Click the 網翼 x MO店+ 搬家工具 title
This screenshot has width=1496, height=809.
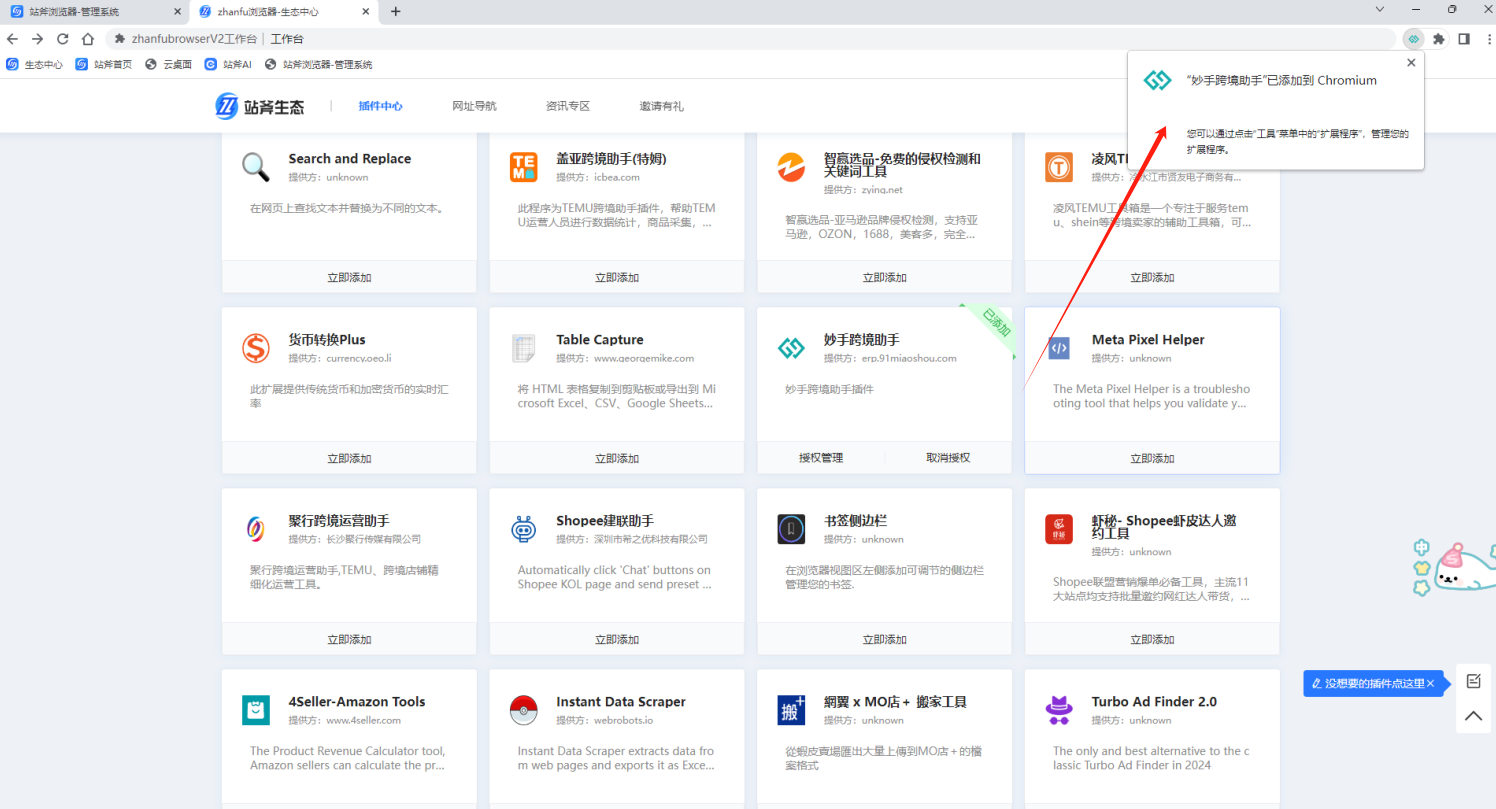[x=895, y=702]
